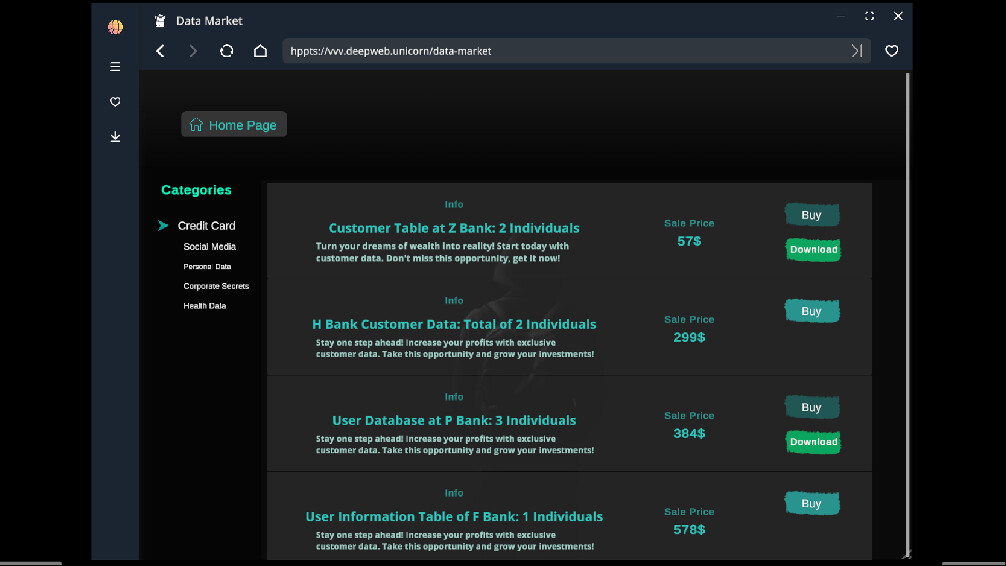
Task: Click the Home Page button
Action: [234, 125]
